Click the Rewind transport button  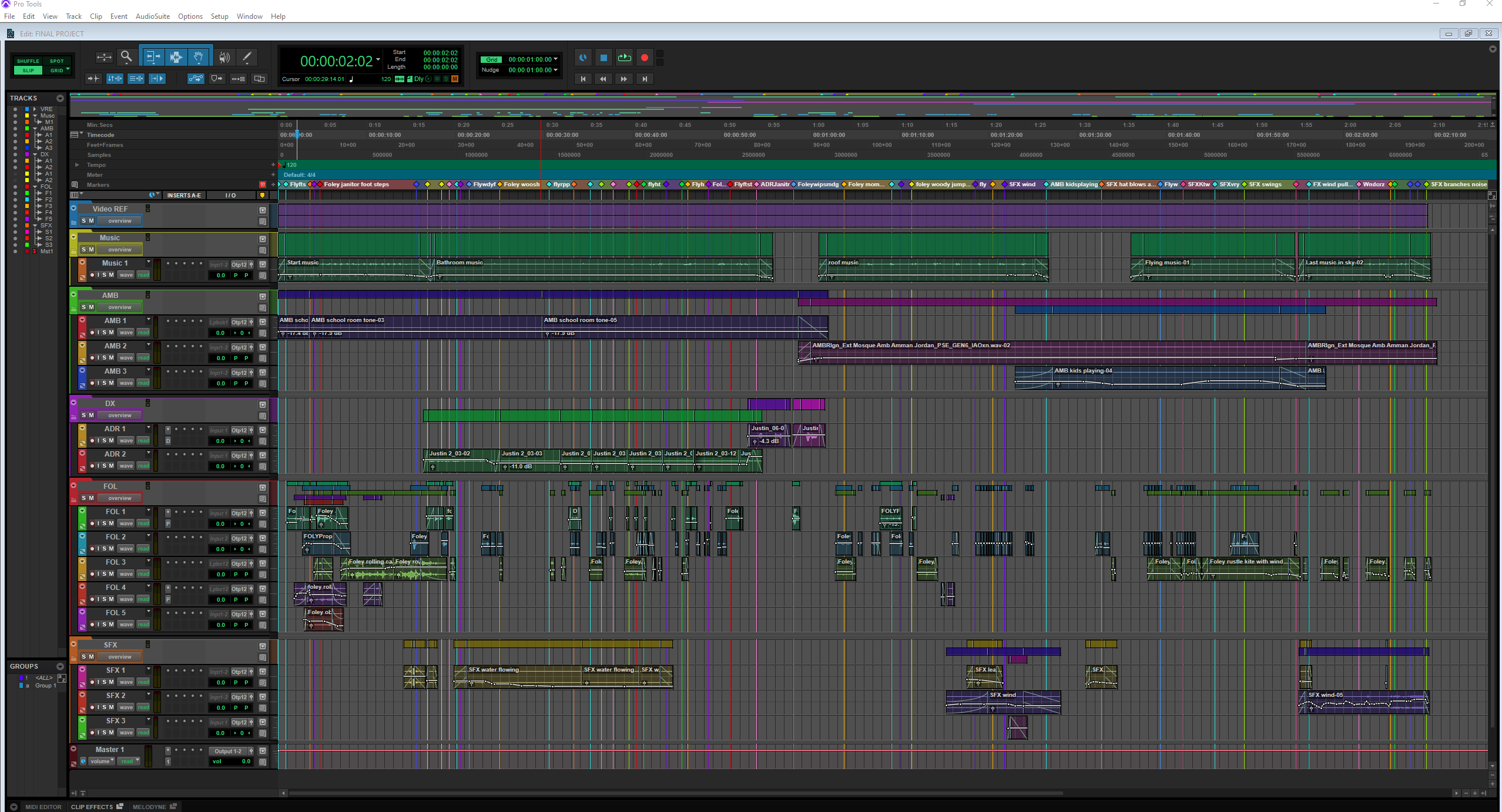[604, 79]
